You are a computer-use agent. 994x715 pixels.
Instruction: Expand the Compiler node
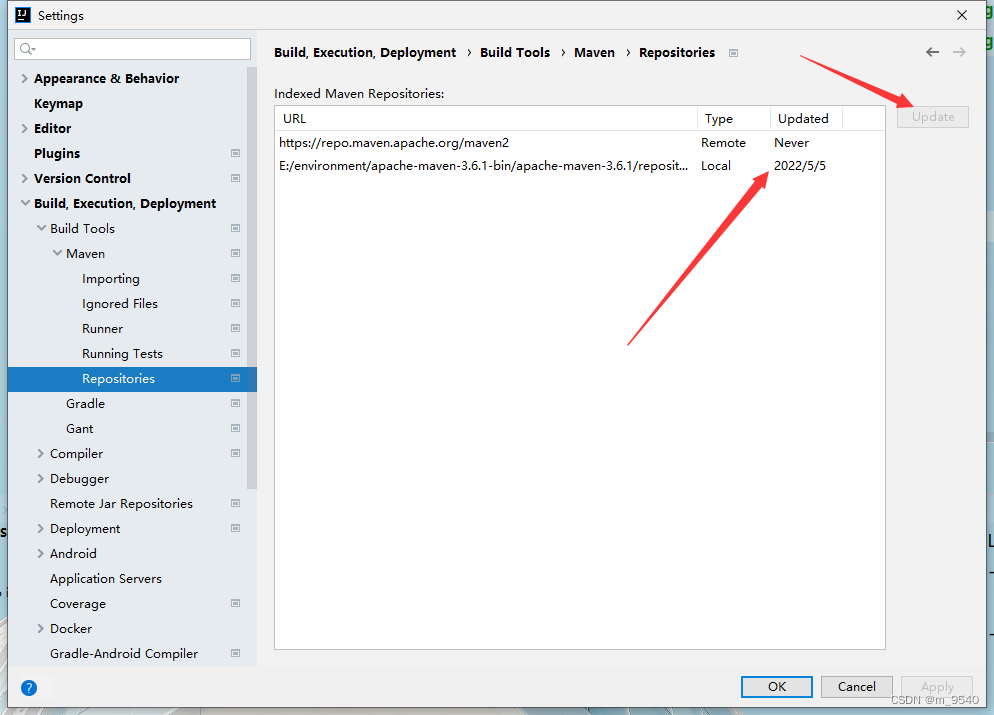[41, 454]
